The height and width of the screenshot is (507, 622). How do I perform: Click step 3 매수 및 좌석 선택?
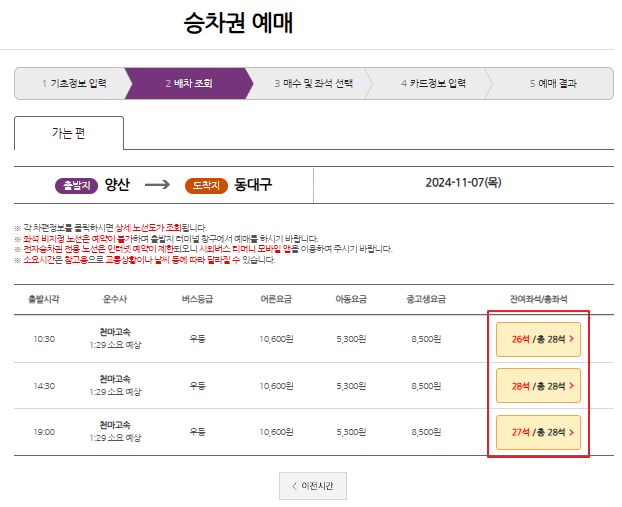coord(313,83)
